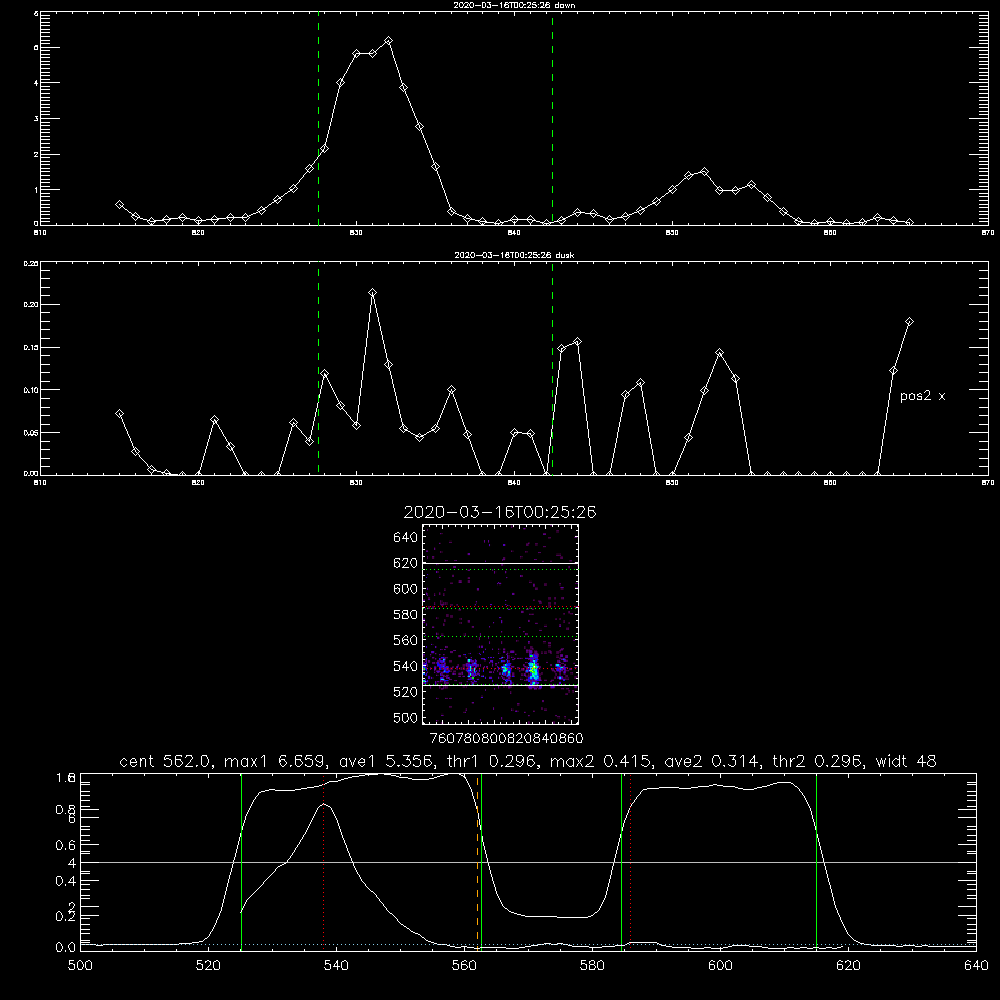Click the rightmost green vertical line in bottom plot
1000x1000 pixels.
[816, 862]
